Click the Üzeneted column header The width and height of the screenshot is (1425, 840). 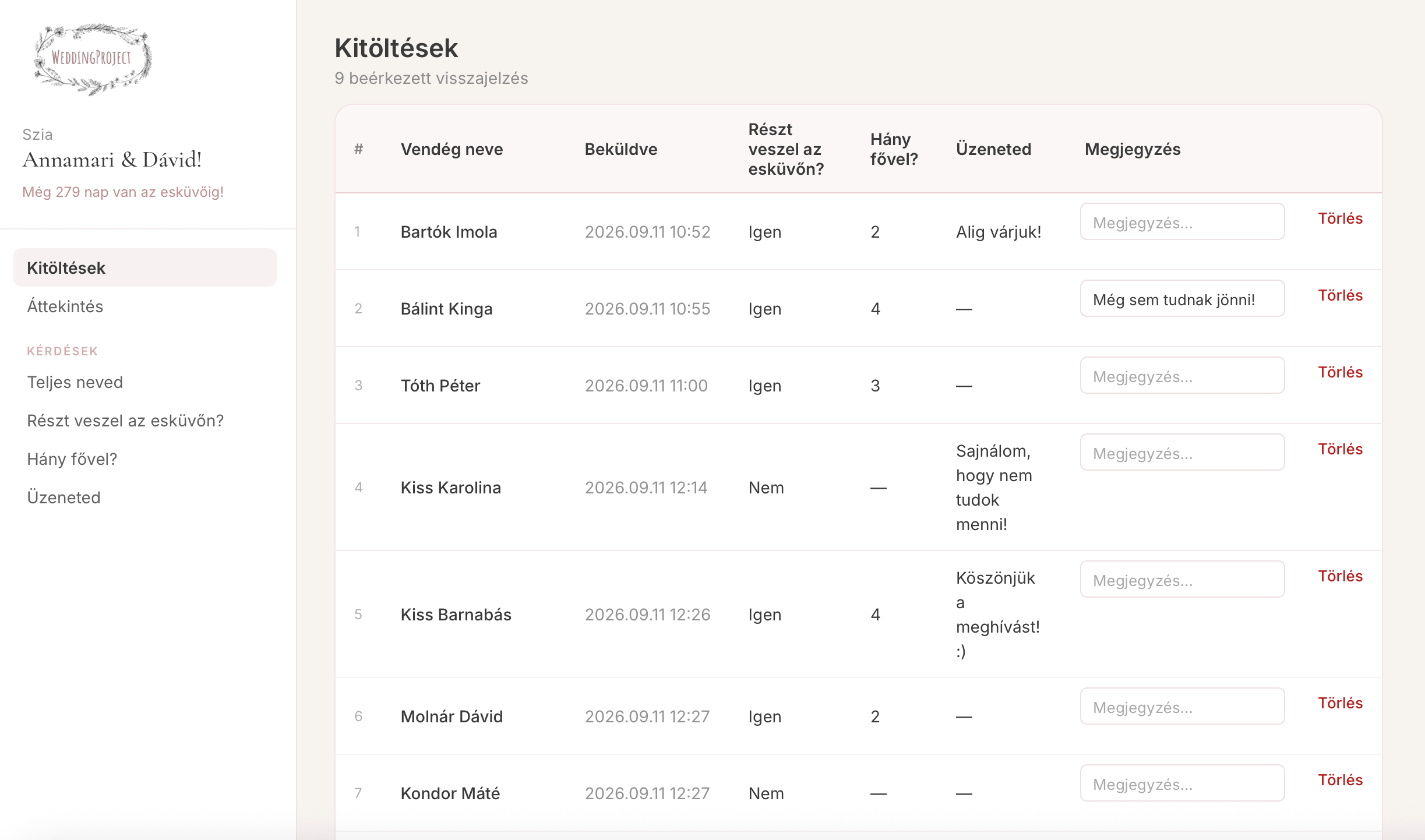[993, 149]
